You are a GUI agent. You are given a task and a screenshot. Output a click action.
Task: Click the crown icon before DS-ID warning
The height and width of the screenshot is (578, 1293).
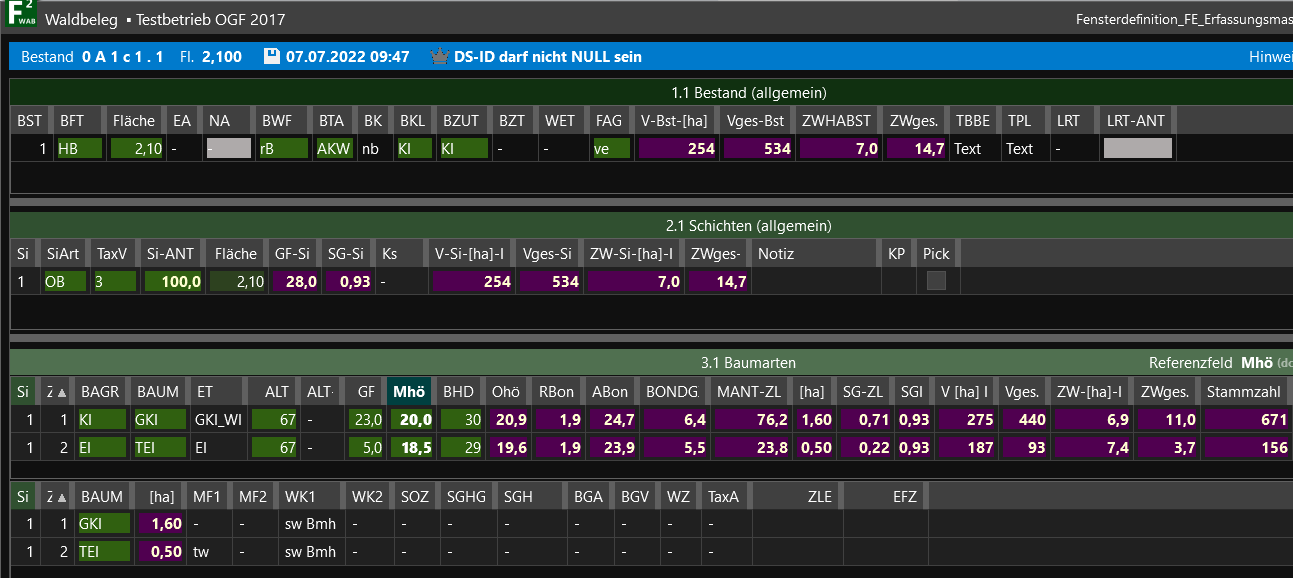click(438, 57)
